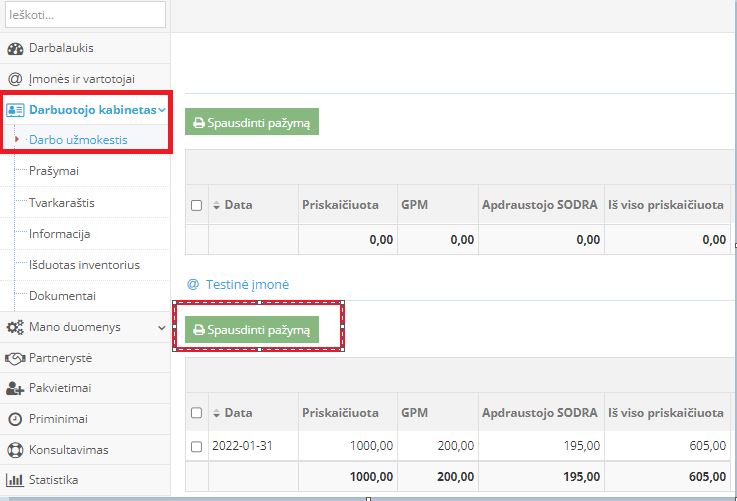Check the 2022-01-31 row checkbox
Viewport: 737px width, 501px height.
(196, 446)
